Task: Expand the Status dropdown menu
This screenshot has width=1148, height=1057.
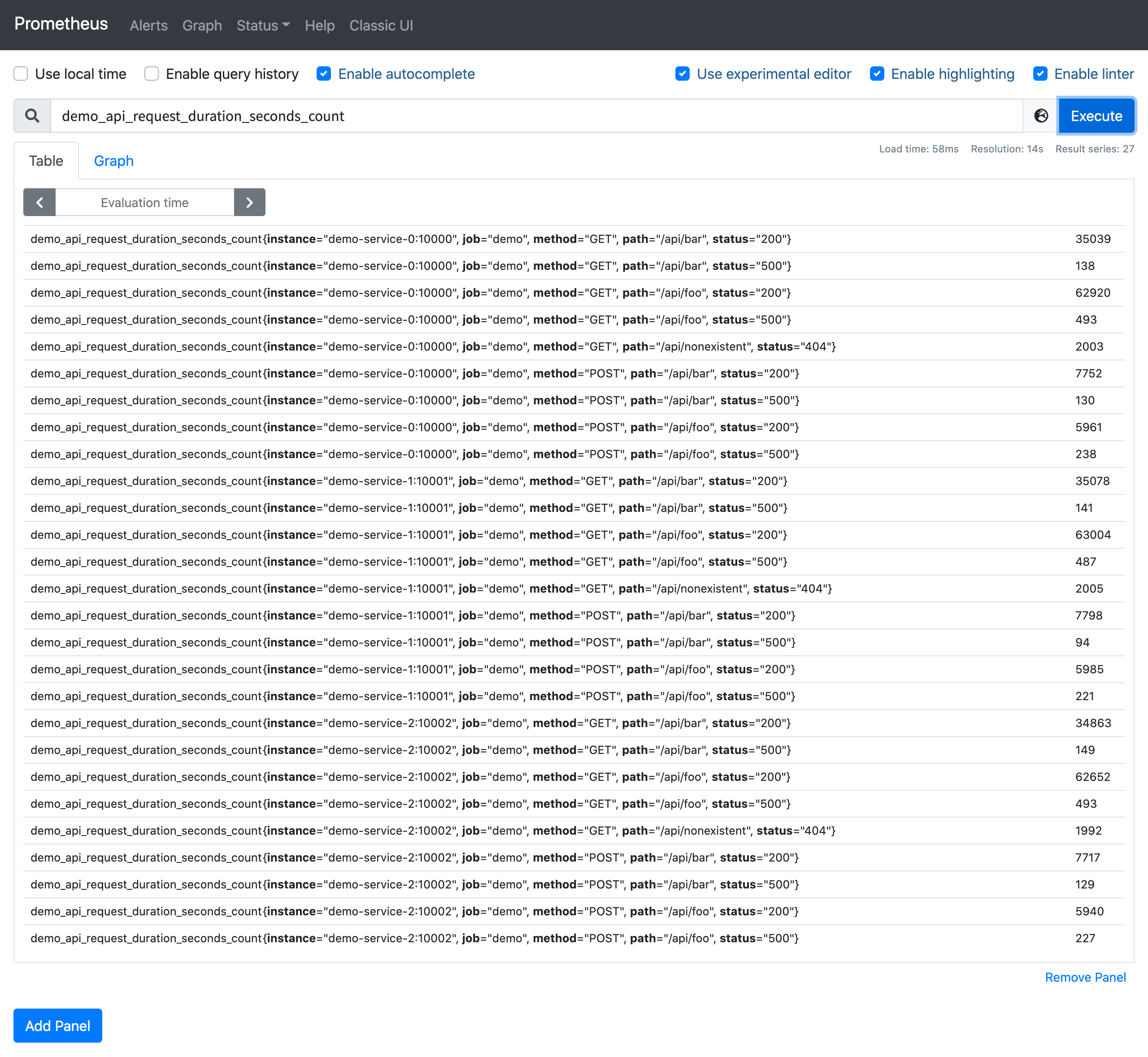Action: point(263,26)
